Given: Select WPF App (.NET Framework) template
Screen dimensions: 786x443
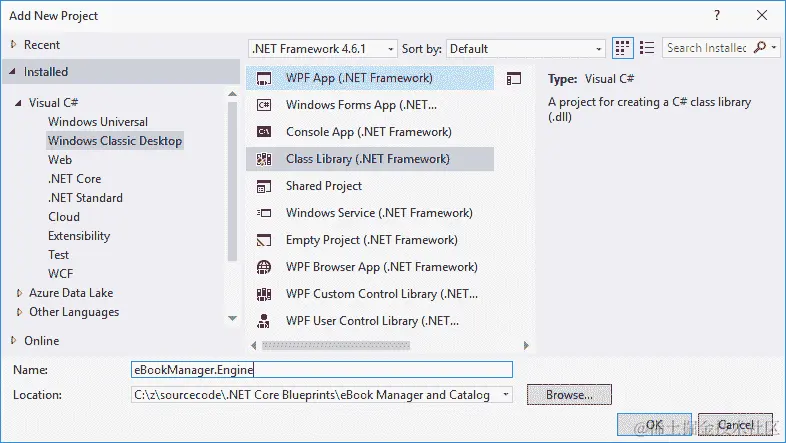Looking at the screenshot, I should point(370,78).
